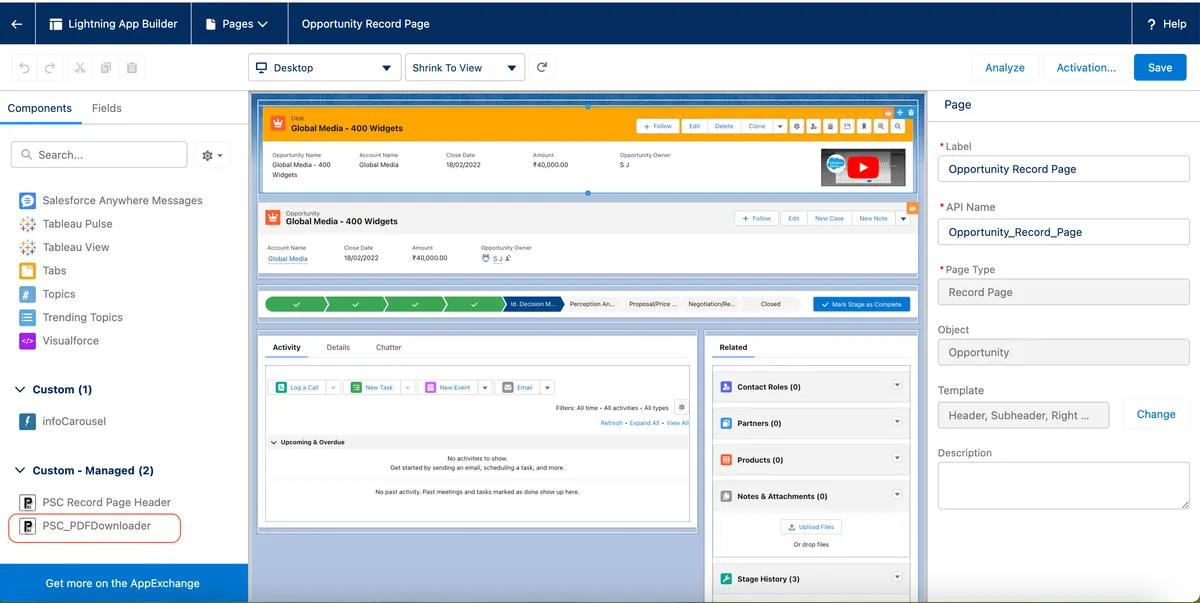Click the Global Media account link
The image size is (1200, 603).
point(287,258)
